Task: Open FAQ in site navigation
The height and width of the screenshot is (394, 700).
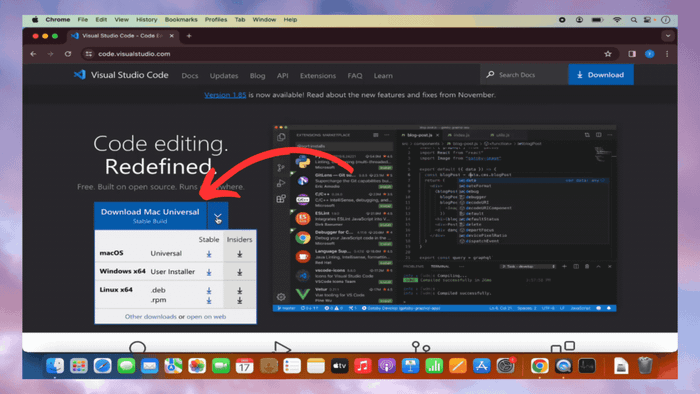Action: point(355,76)
